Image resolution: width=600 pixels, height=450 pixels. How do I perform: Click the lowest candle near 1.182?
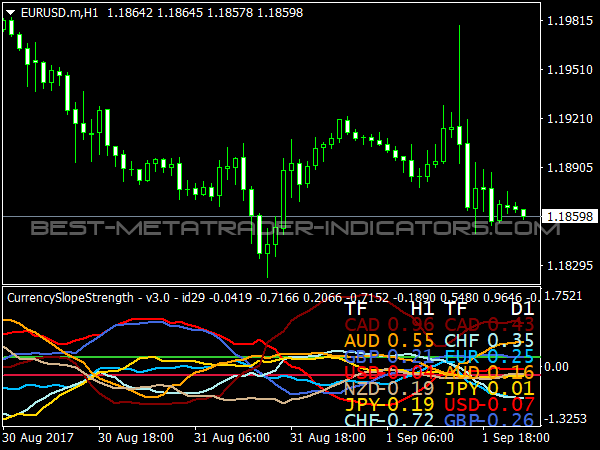pyautogui.click(x=267, y=253)
